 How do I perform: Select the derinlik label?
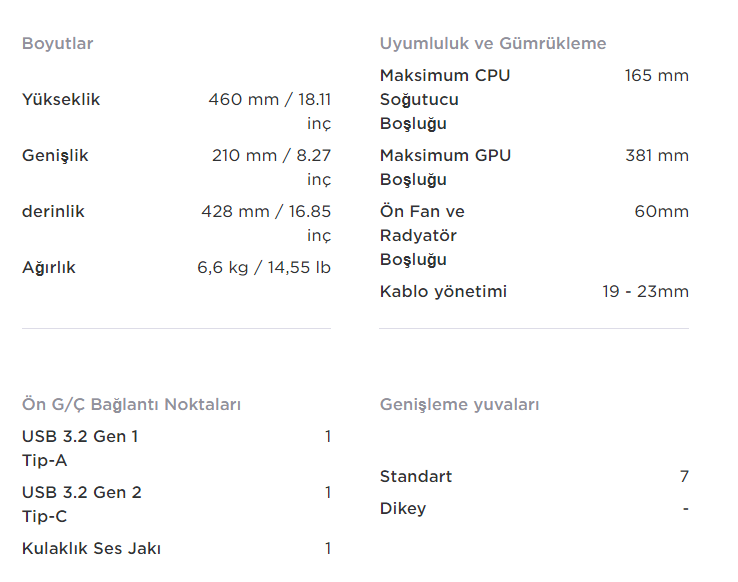(x=53, y=212)
